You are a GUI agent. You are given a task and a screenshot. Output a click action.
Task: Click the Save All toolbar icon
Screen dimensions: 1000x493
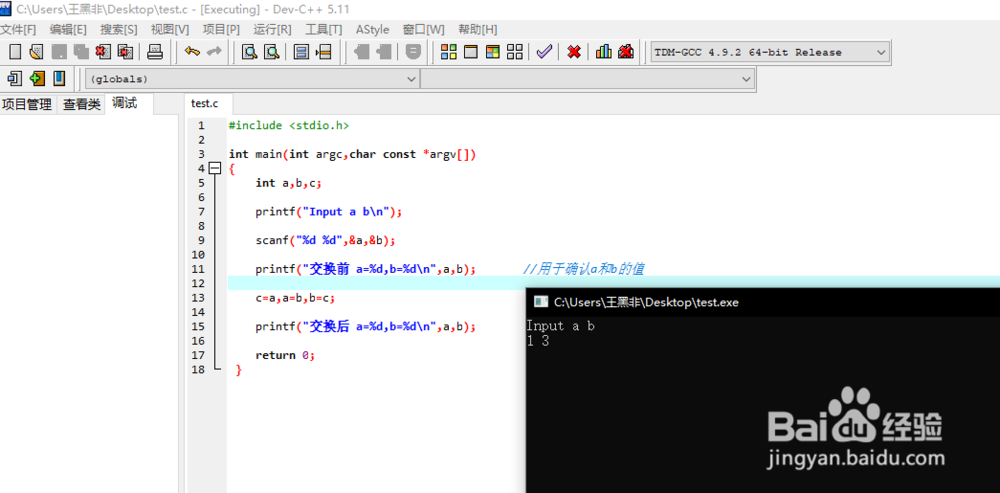click(81, 52)
